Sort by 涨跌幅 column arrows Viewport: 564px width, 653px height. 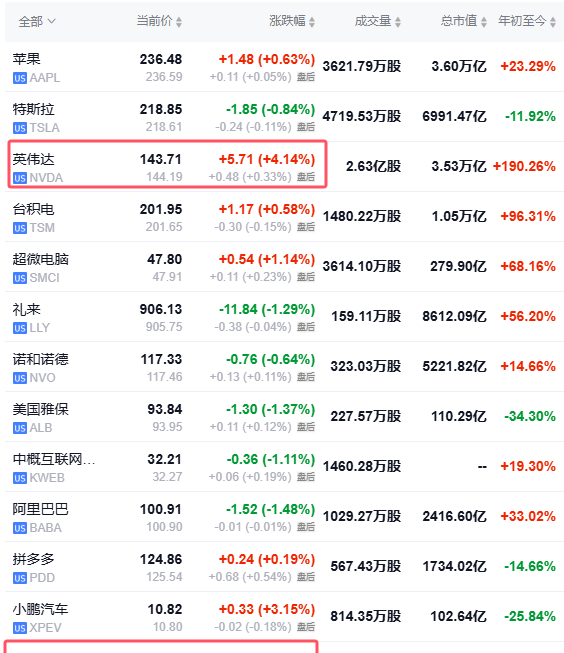[312, 22]
